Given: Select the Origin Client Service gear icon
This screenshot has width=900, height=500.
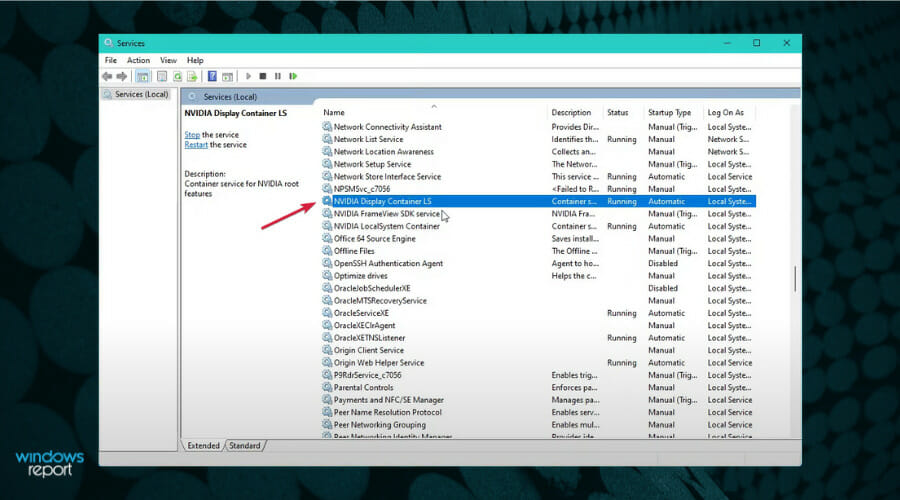Looking at the screenshot, I should [x=327, y=350].
